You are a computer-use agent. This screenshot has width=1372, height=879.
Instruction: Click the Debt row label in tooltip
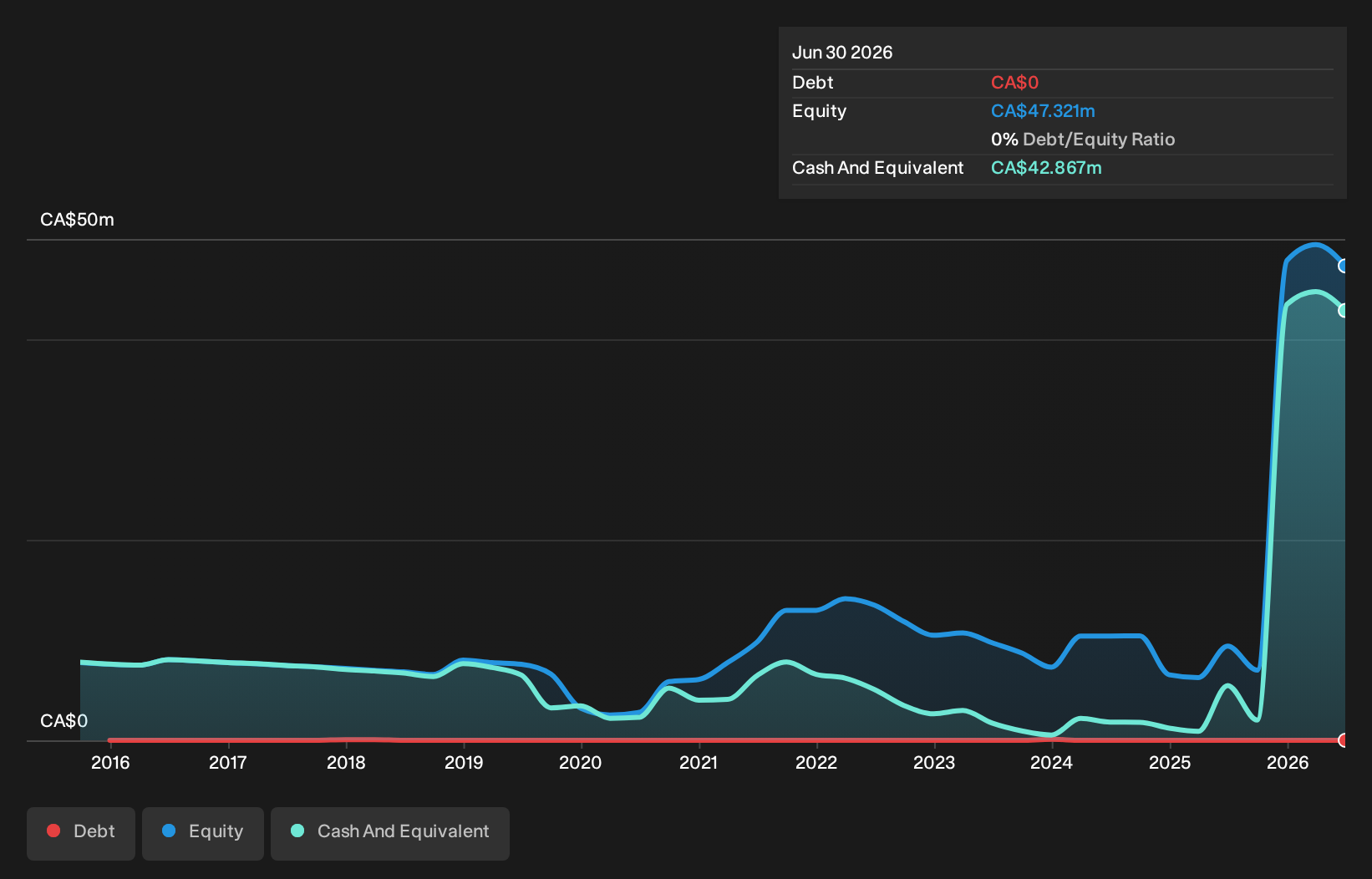[x=813, y=83]
